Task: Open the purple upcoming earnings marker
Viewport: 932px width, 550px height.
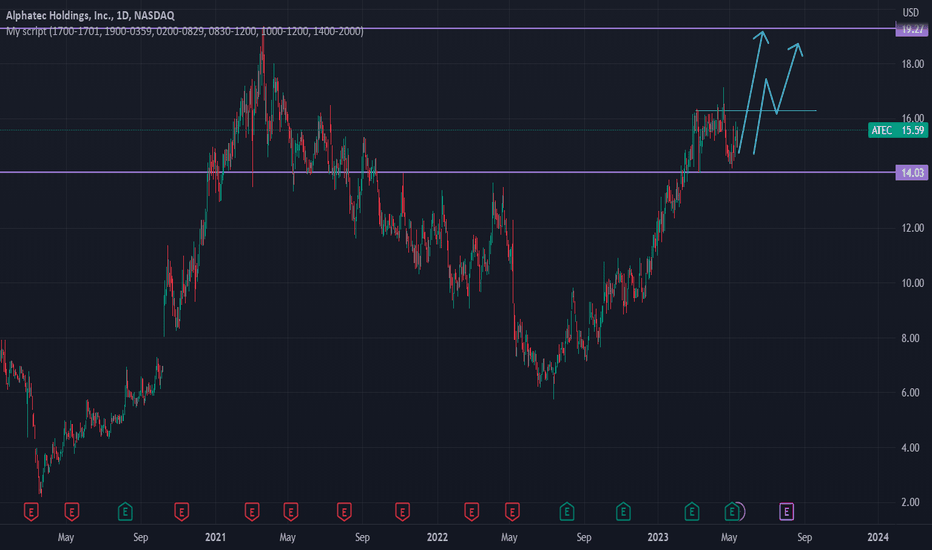Action: (x=786, y=511)
